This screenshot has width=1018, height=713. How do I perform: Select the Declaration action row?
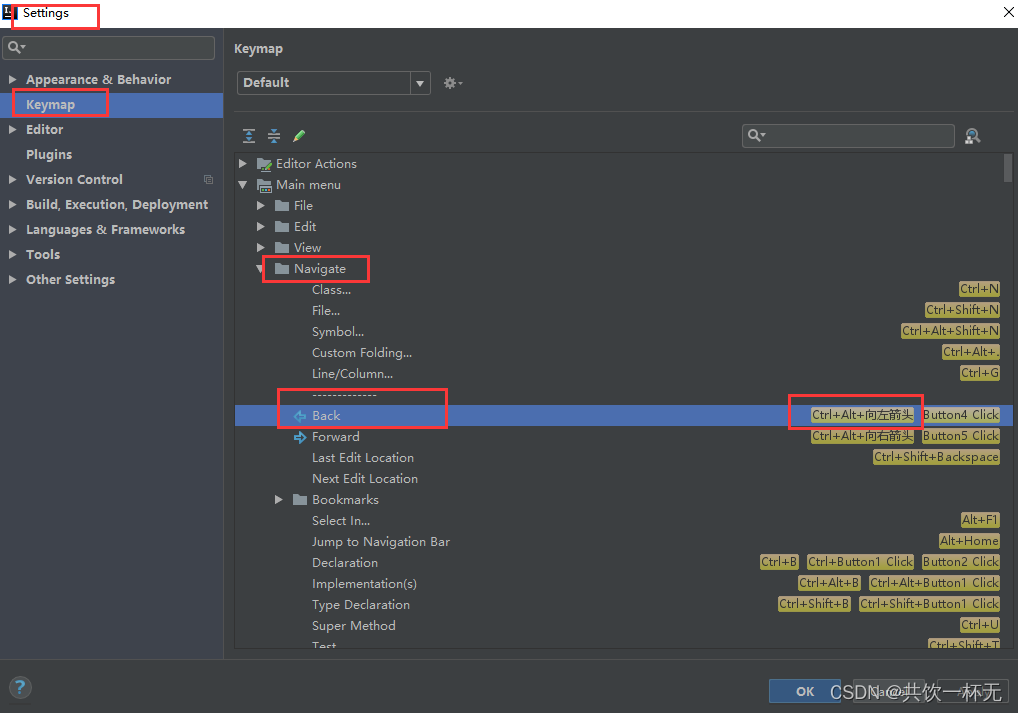point(623,562)
